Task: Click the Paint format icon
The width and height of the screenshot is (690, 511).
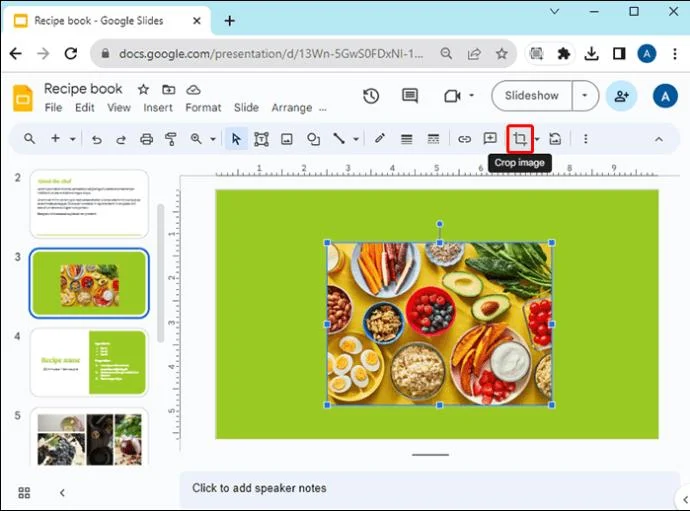Action: tap(171, 139)
